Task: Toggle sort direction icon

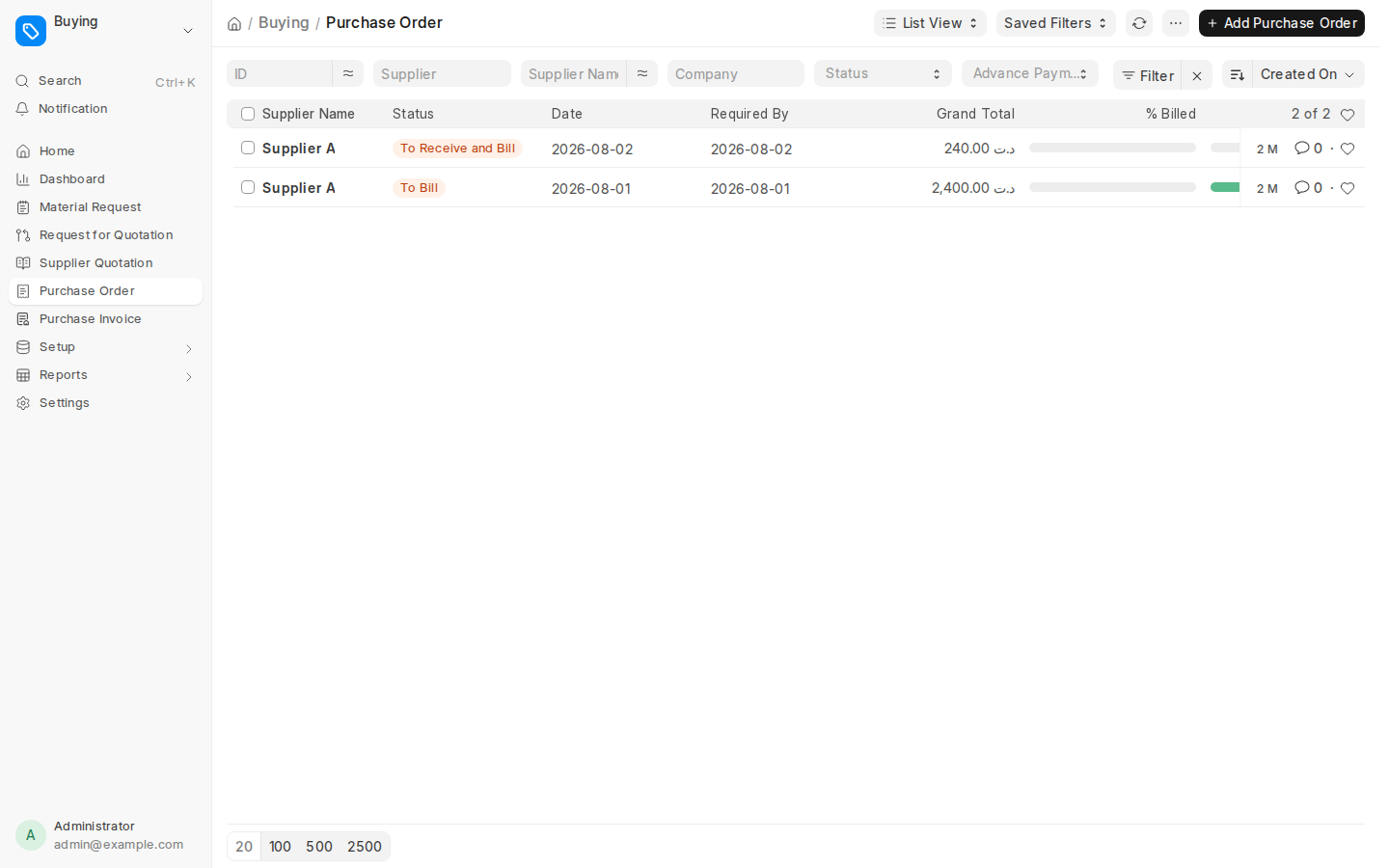Action: pyautogui.click(x=1238, y=74)
